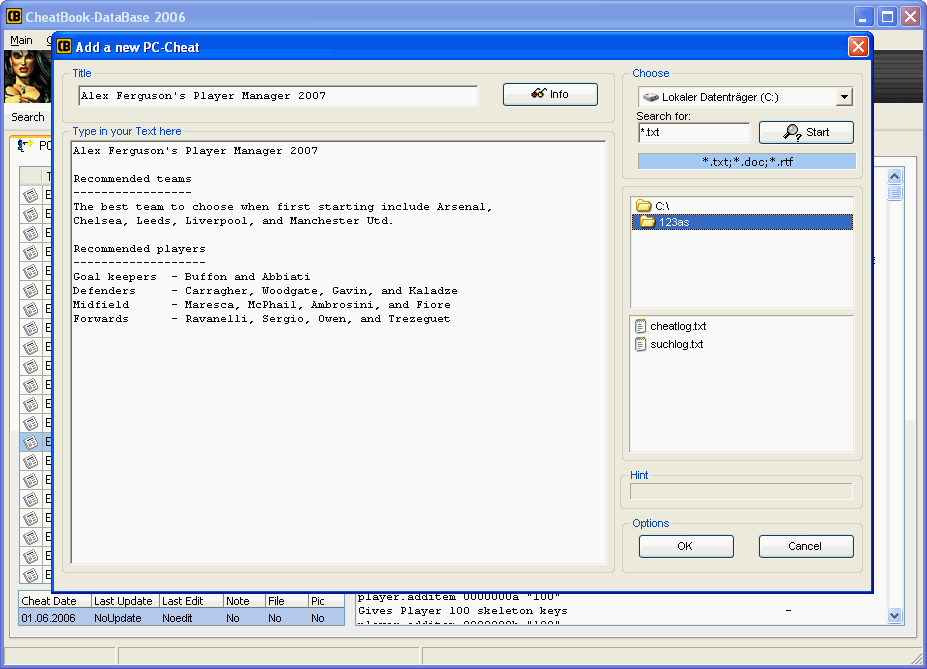Open the Main menu
Screen dimensions: 927x669
click(x=21, y=40)
